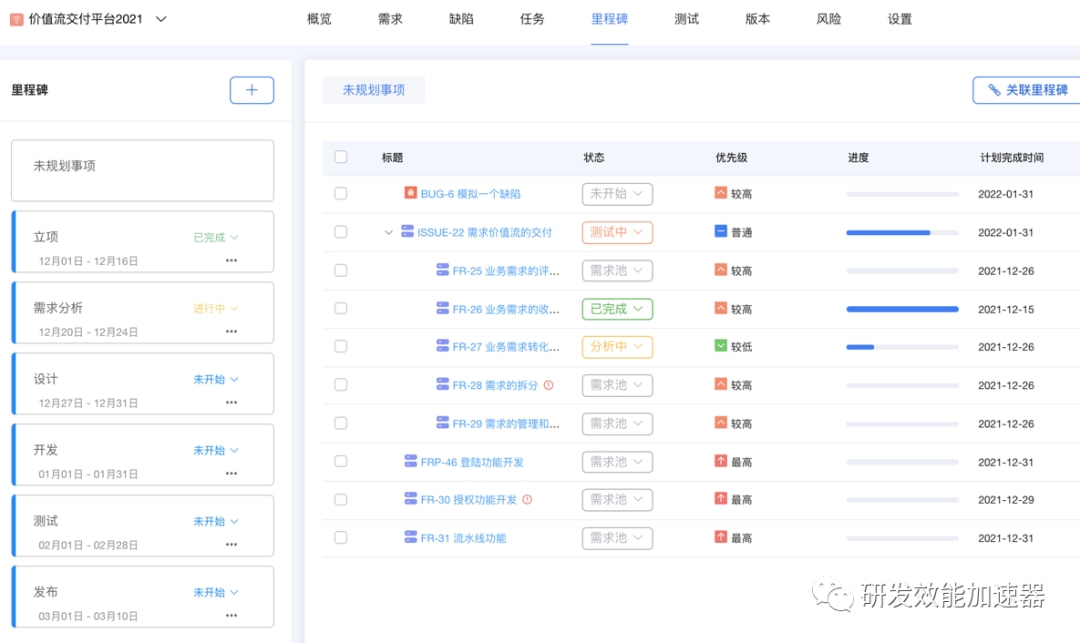This screenshot has height=643, width=1080.
Task: Switch to the 测试 tab
Action: click(x=686, y=18)
